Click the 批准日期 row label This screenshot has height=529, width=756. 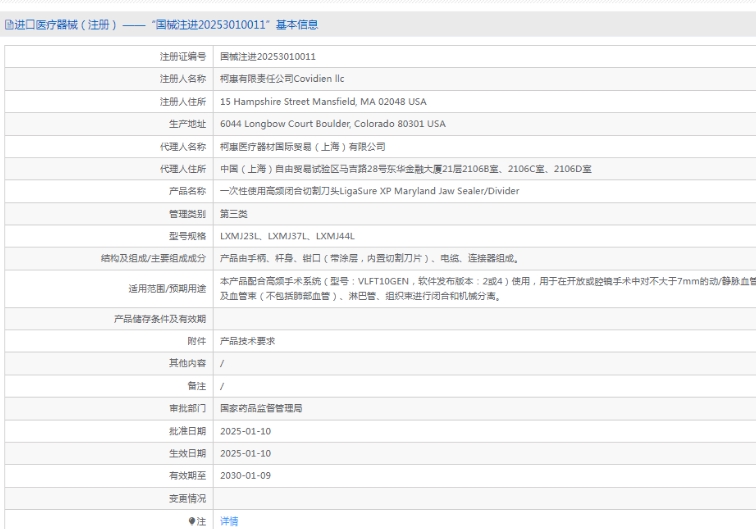pos(187,431)
